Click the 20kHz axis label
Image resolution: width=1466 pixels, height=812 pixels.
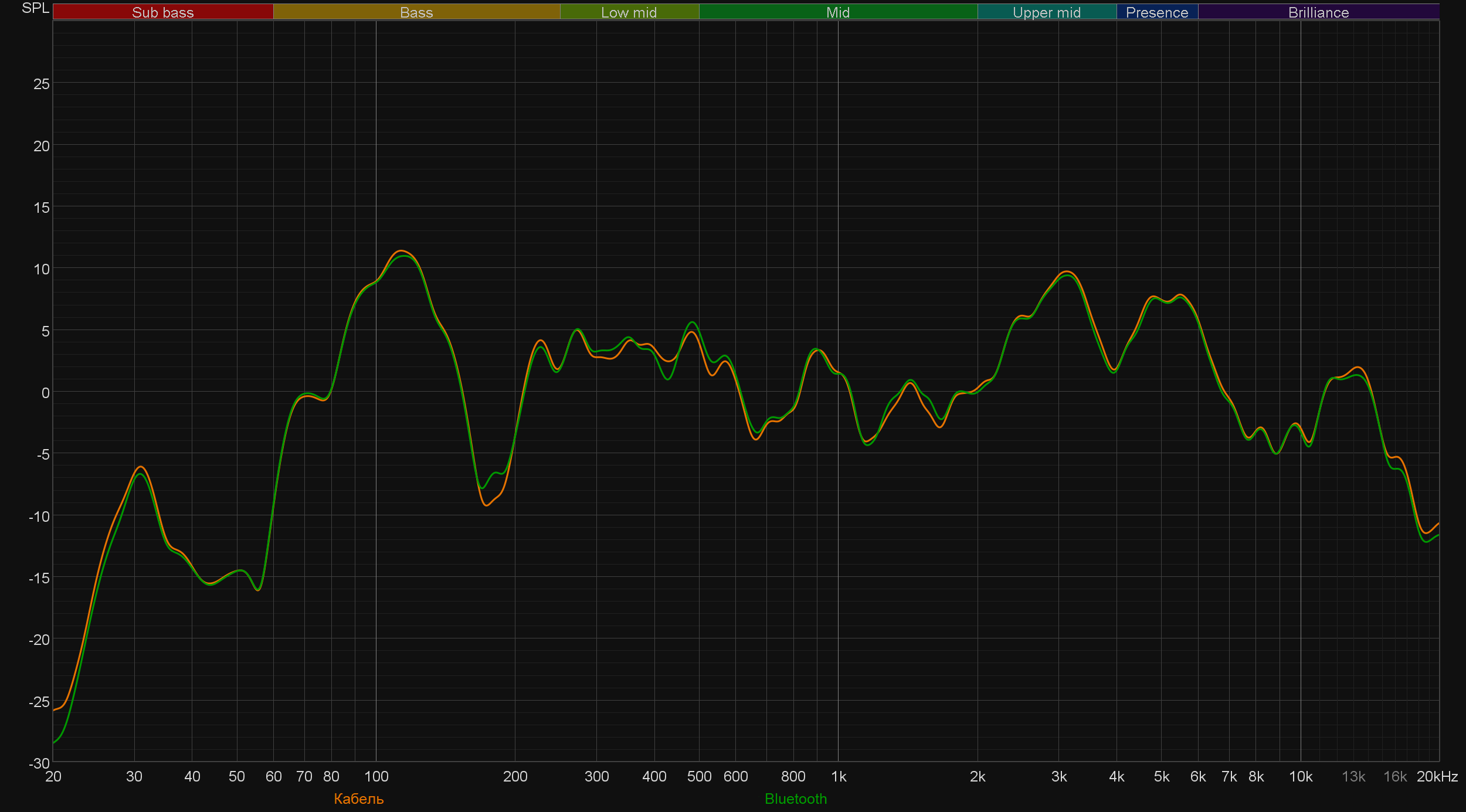[x=1437, y=776]
